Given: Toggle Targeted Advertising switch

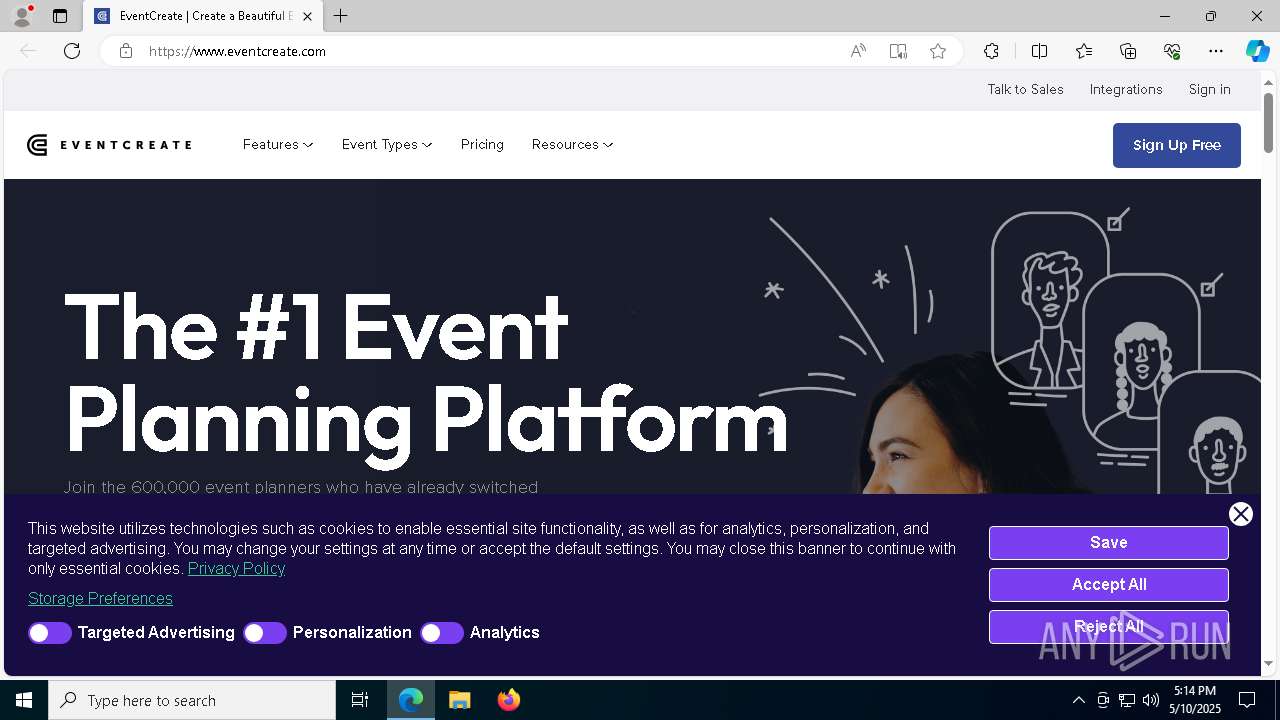Looking at the screenshot, I should point(49,633).
